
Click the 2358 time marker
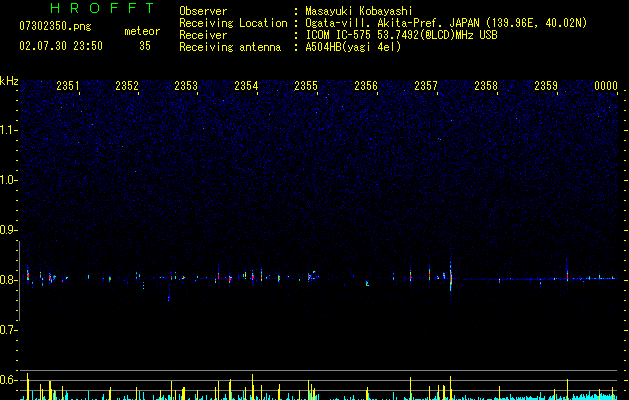coord(486,86)
